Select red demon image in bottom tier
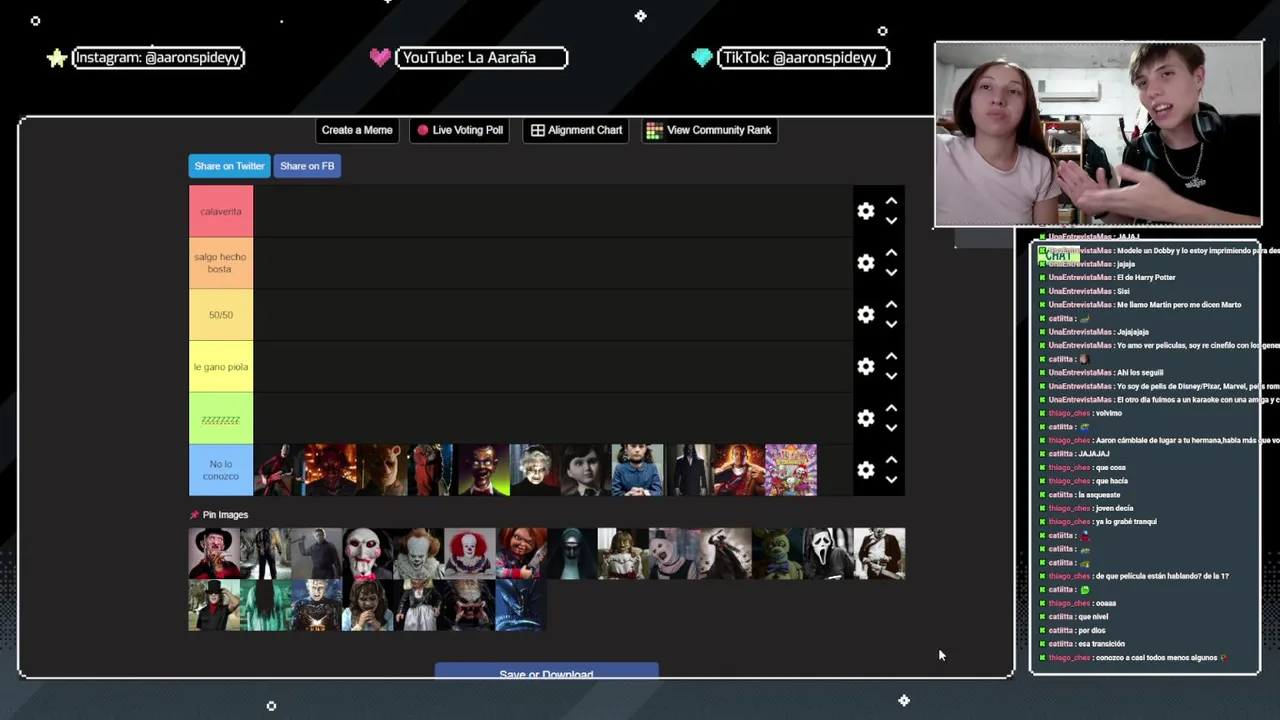The width and height of the screenshot is (1280, 720). pos(330,470)
